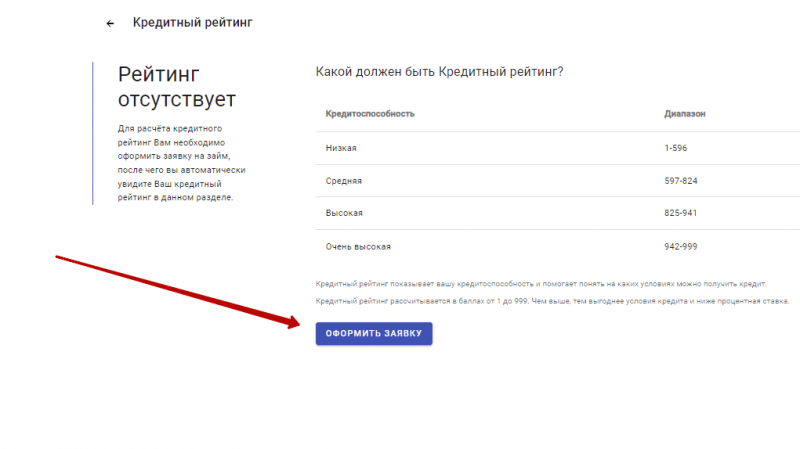Screen dimensions: 800x449
Task: Click the Кредитный рейтинг показывает вашу кредитоспособность sentence
Action: pyautogui.click(x=540, y=285)
